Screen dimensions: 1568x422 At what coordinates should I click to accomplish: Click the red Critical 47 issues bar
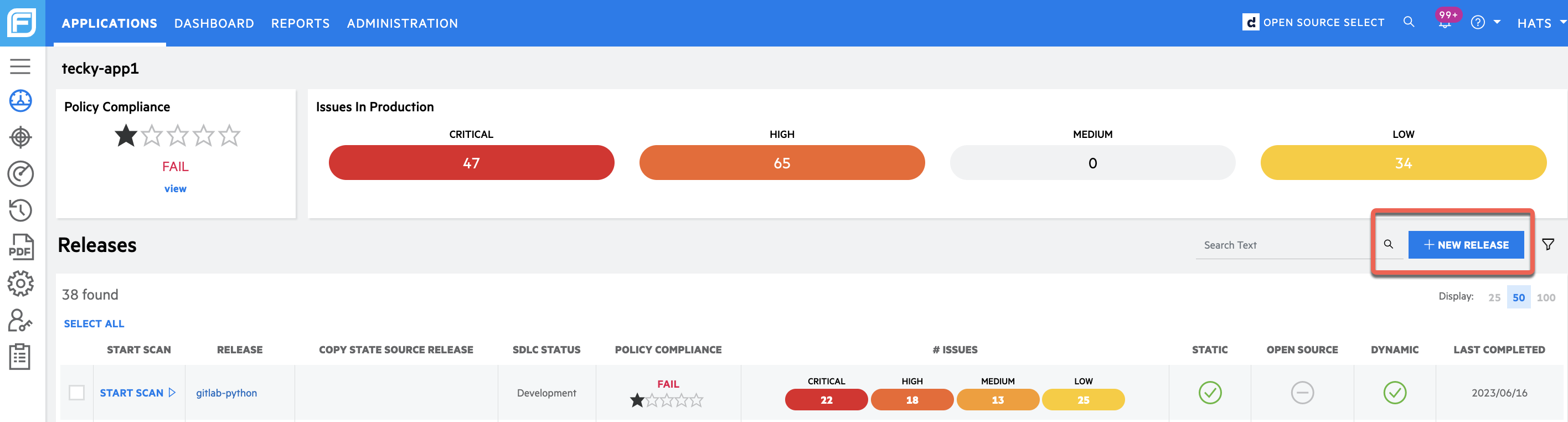tap(471, 163)
